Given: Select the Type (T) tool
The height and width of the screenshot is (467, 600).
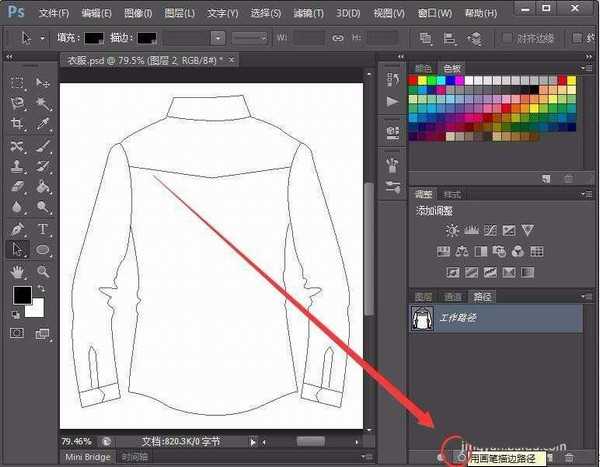Looking at the screenshot, I should coord(44,228).
